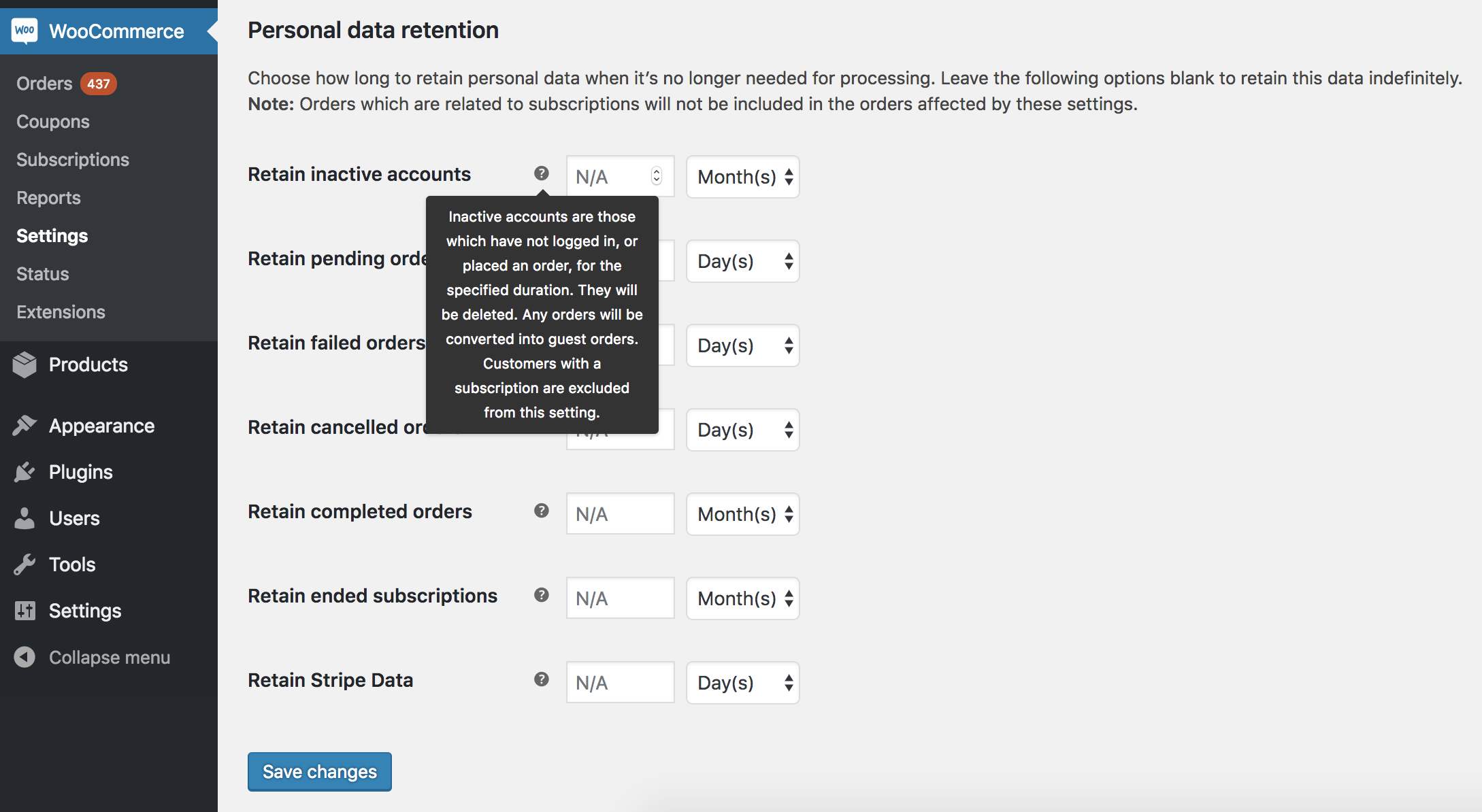
Task: Click the Retain ended subscriptions label
Action: [373, 596]
